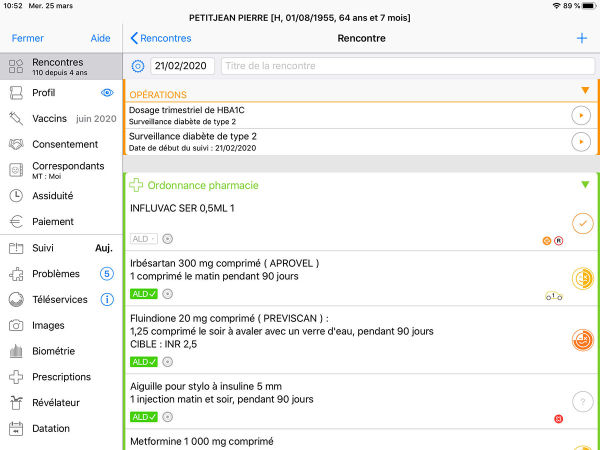Image resolution: width=600 pixels, height=450 pixels.
Task: Click the orange dosage icon for Fluindione
Action: click(x=581, y=340)
